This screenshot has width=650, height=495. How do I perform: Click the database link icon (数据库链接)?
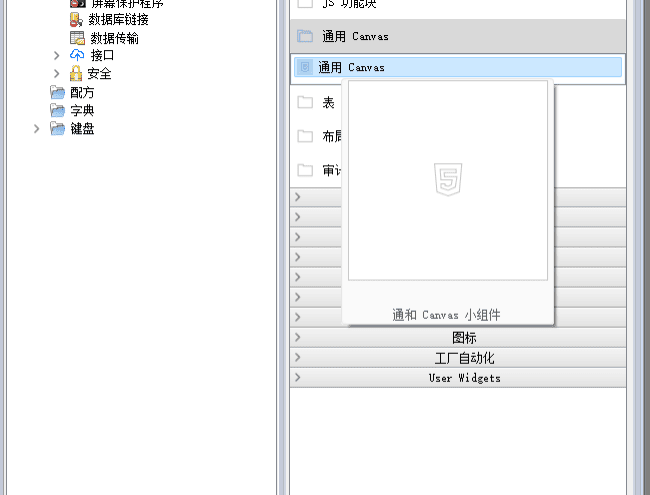77,20
